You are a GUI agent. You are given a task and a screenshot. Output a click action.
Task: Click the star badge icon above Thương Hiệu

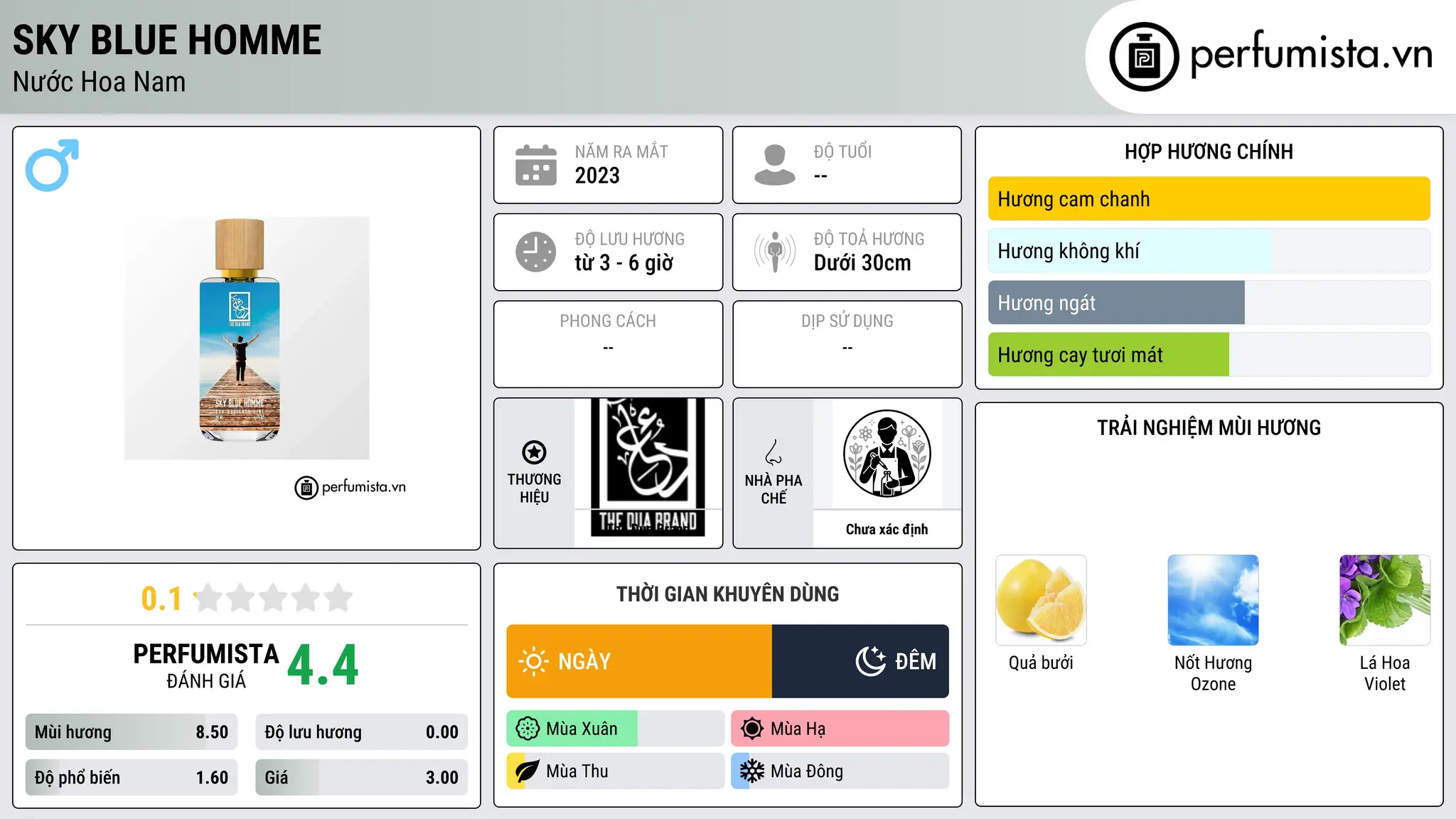pyautogui.click(x=534, y=452)
